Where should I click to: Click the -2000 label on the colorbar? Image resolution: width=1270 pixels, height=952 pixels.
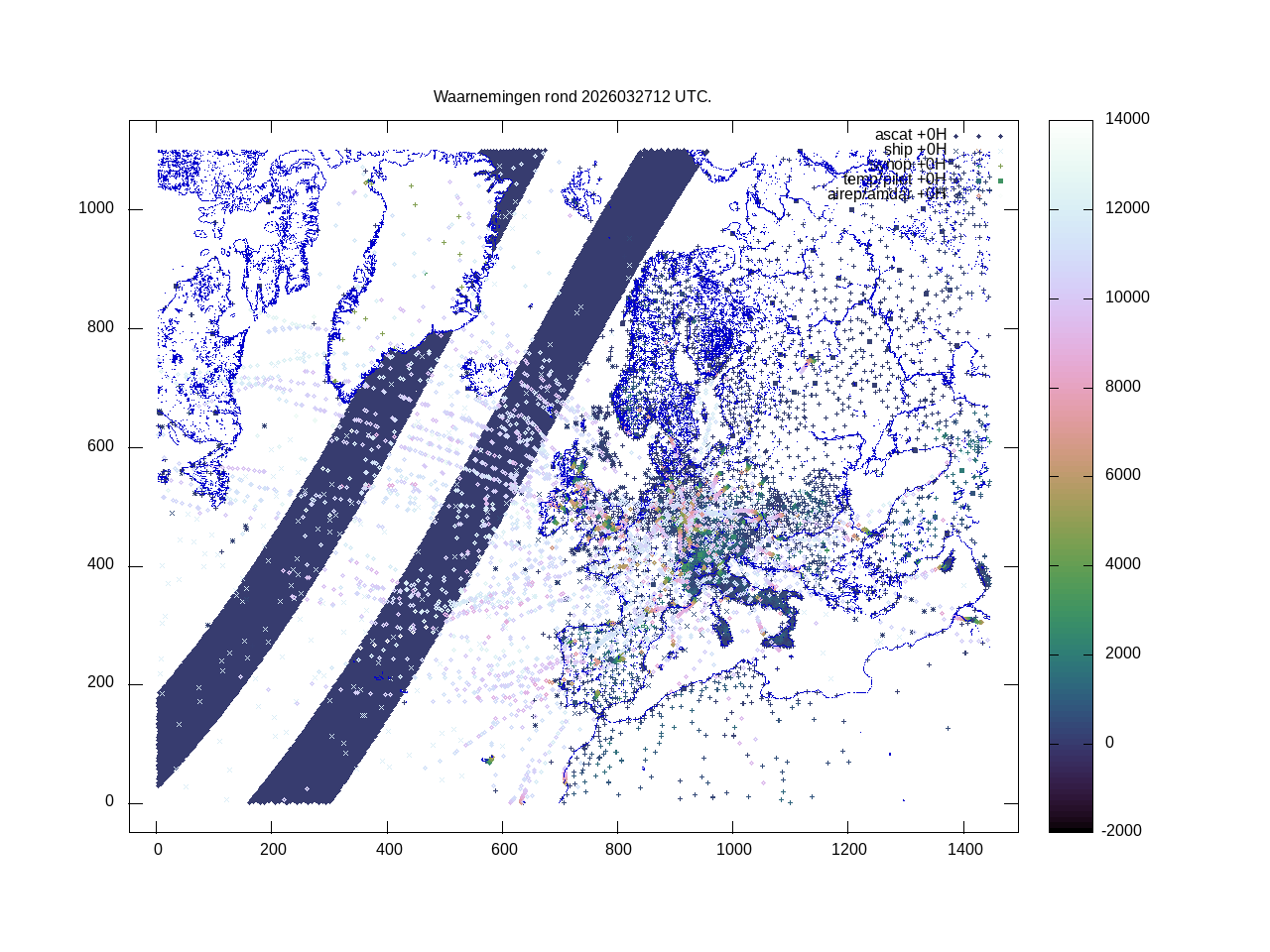click(x=1123, y=831)
